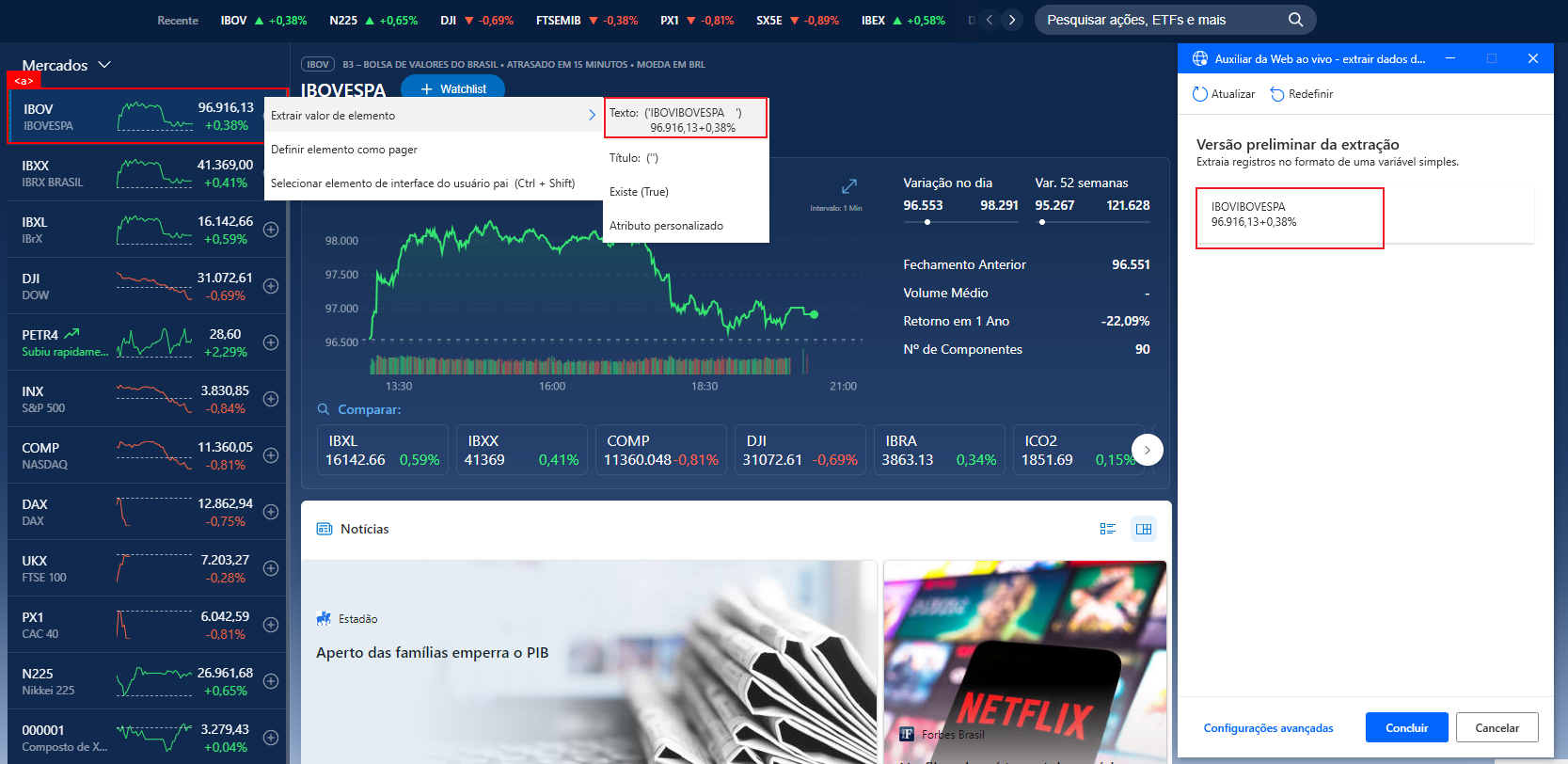Viewport: 1568px width, 764px height.
Task: Expand Extrair valor de elemento submenu arrow
Action: (592, 115)
